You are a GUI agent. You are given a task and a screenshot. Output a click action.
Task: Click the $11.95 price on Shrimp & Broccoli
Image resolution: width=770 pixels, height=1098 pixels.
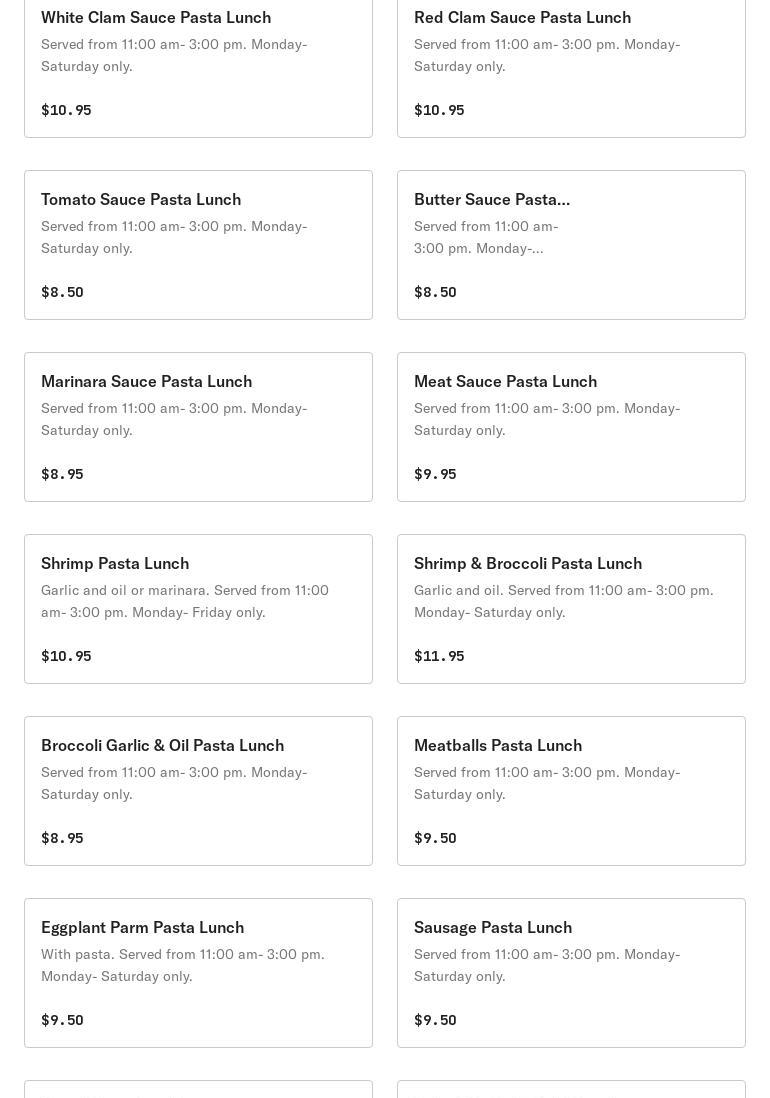point(439,656)
